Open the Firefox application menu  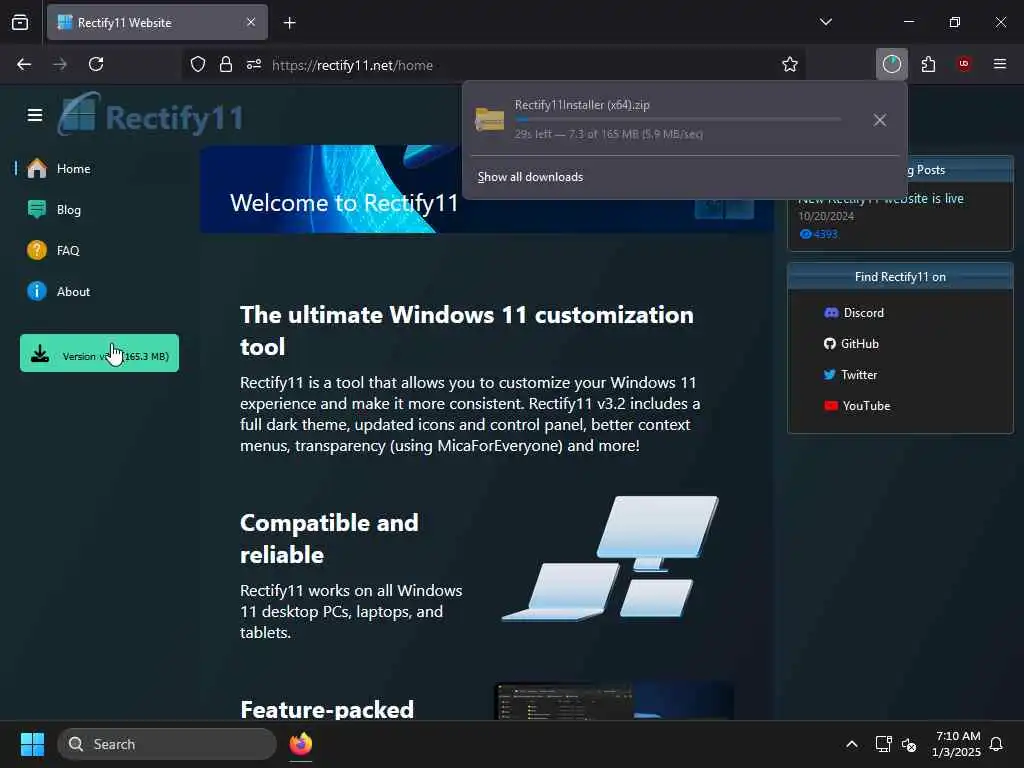click(999, 64)
